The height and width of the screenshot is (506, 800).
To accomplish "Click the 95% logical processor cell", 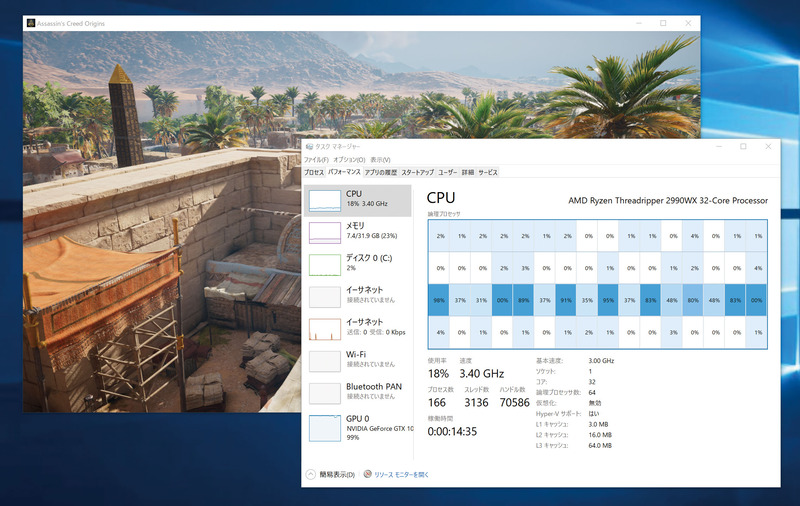I will click(x=608, y=300).
